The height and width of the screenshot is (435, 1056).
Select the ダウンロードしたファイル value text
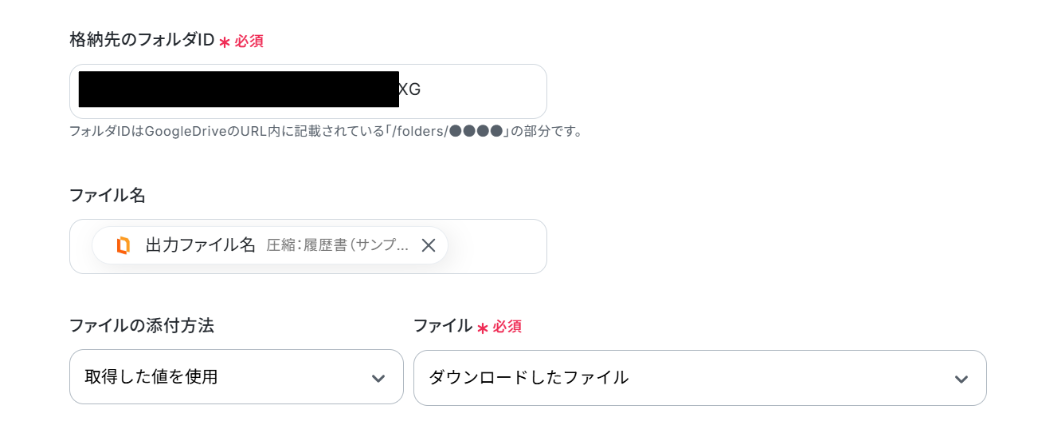(x=528, y=378)
